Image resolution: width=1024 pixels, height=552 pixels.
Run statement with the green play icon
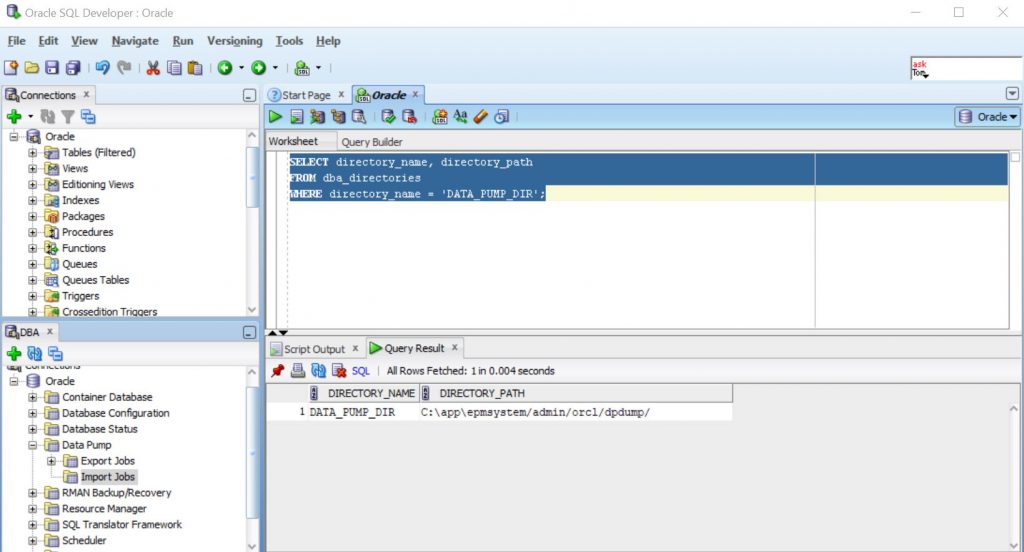(x=275, y=117)
